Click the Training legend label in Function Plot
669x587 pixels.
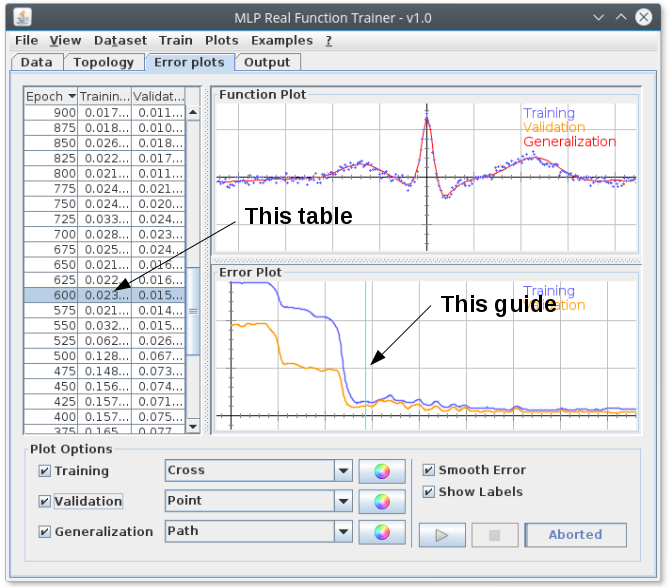(x=549, y=113)
